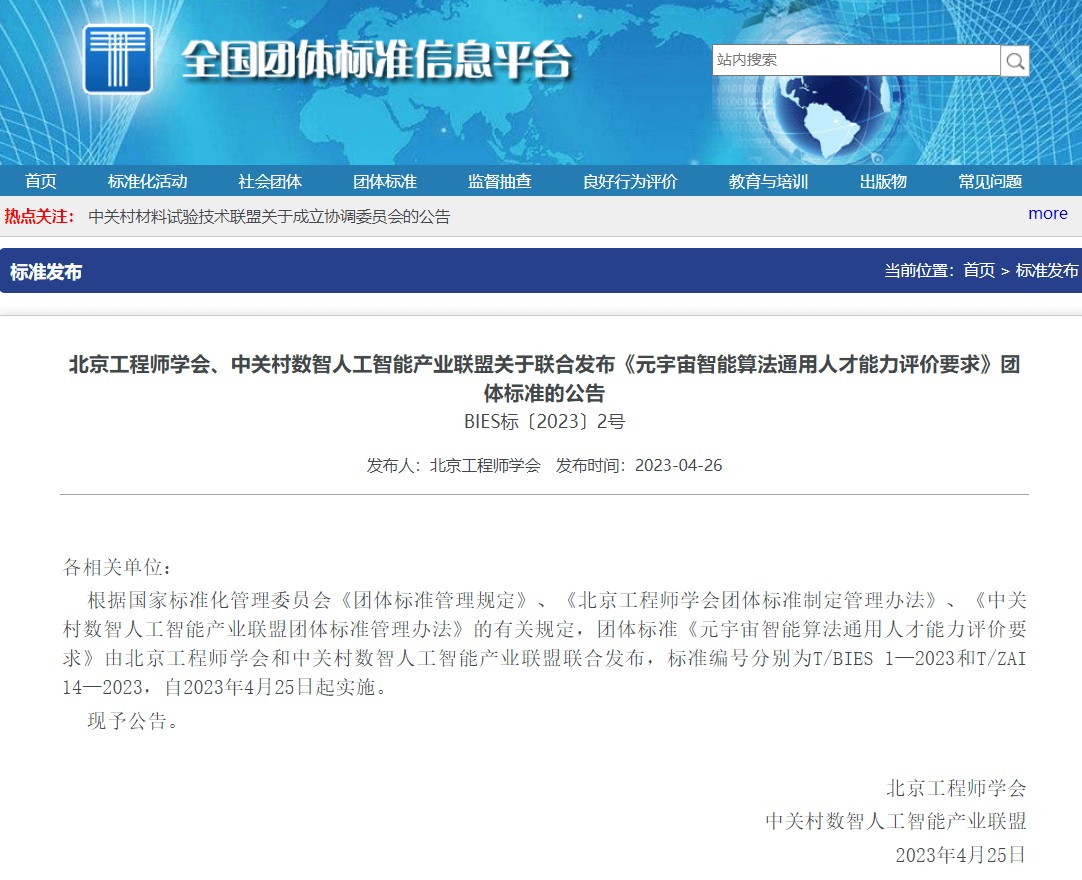Go to the 团体标准 menu
The width and height of the screenshot is (1082, 880).
[x=385, y=181]
